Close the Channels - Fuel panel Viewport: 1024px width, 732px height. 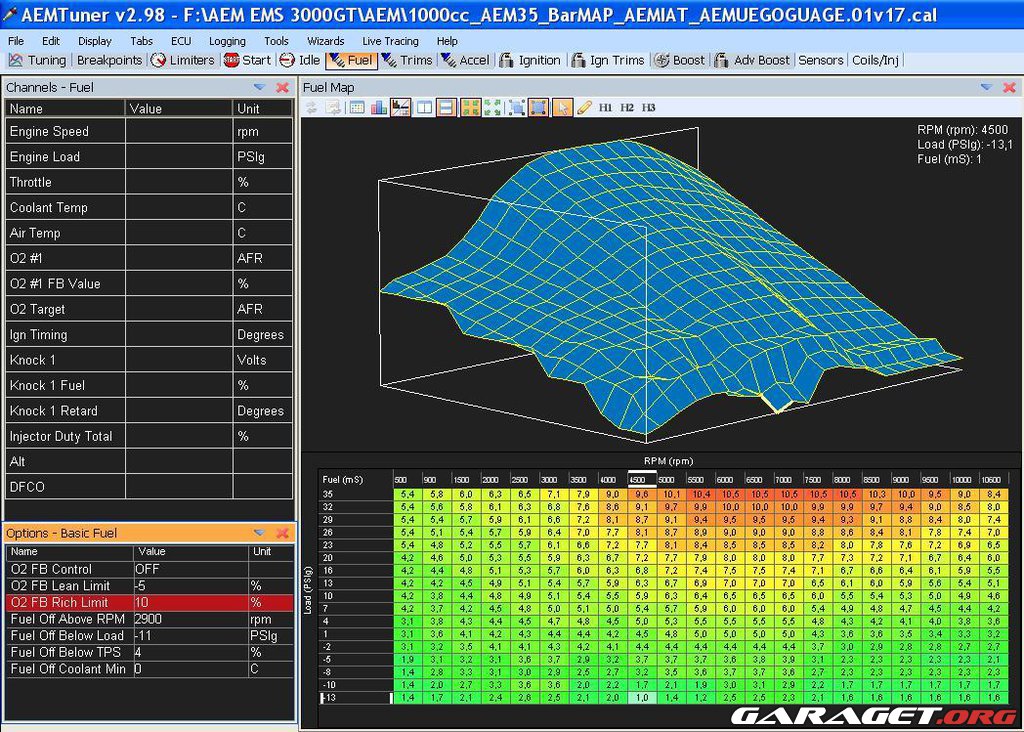point(283,88)
